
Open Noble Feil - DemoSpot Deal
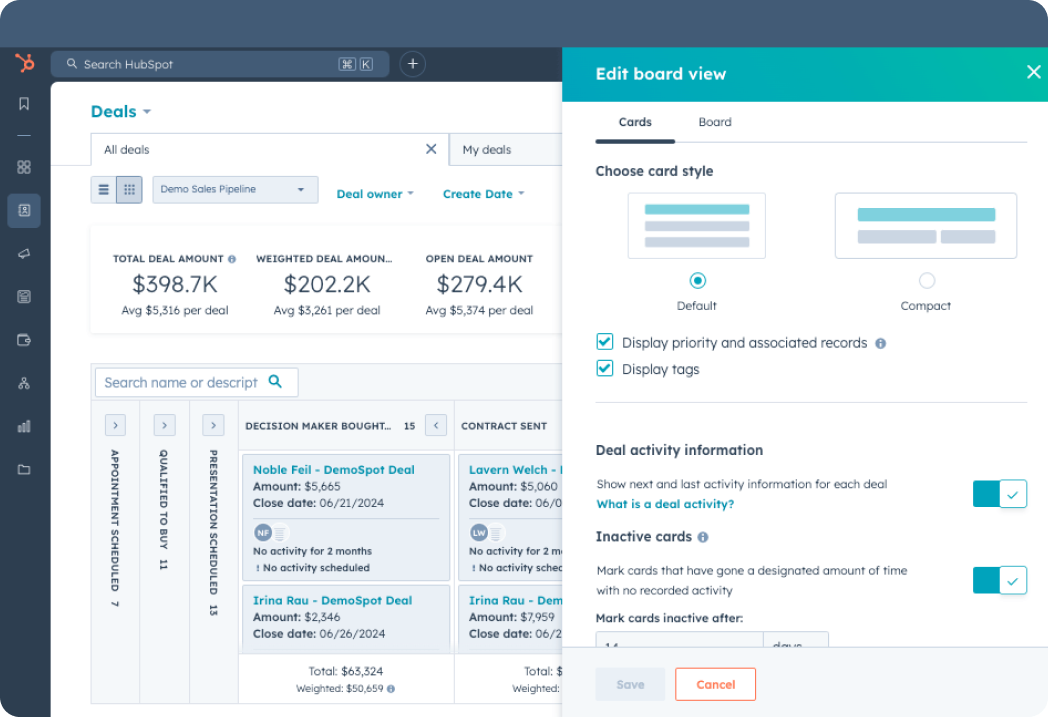334,470
